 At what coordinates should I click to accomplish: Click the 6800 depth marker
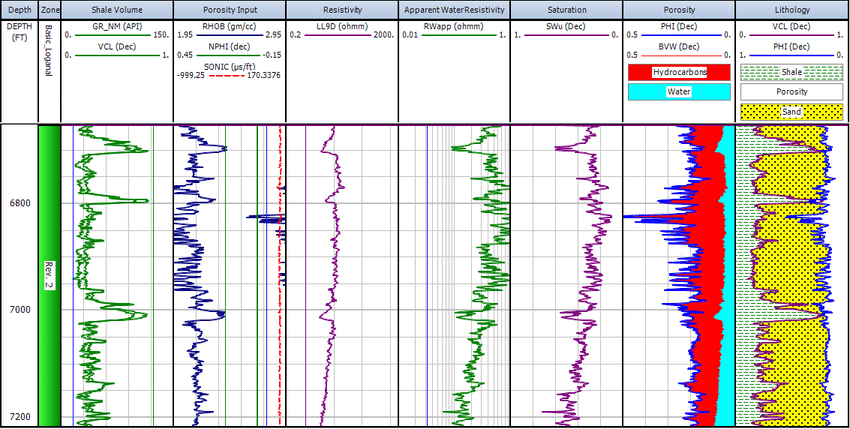coord(19,203)
